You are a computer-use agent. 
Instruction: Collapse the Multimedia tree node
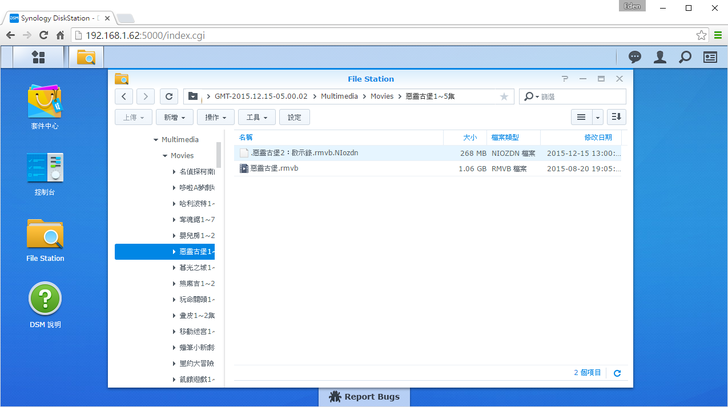pyautogui.click(x=156, y=140)
